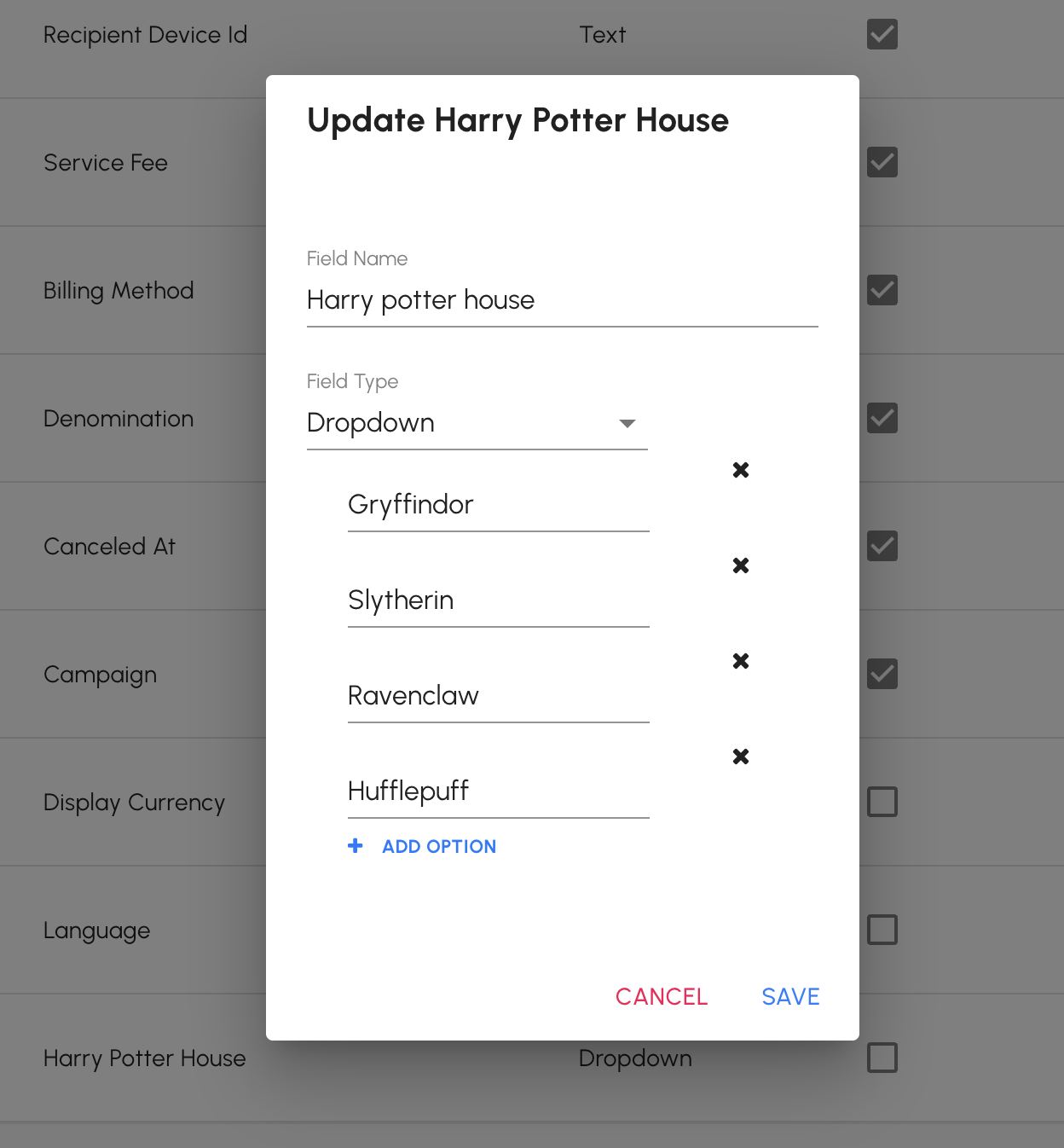Save the Harry Potter House field
Viewport: 1064px width, 1148px height.
click(x=790, y=996)
